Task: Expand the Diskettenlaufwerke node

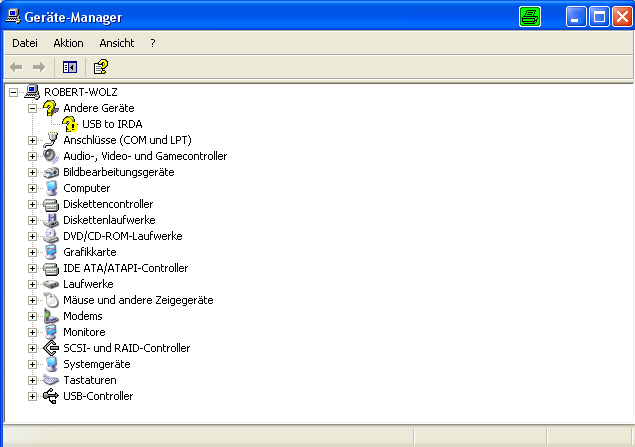Action: coord(32,220)
